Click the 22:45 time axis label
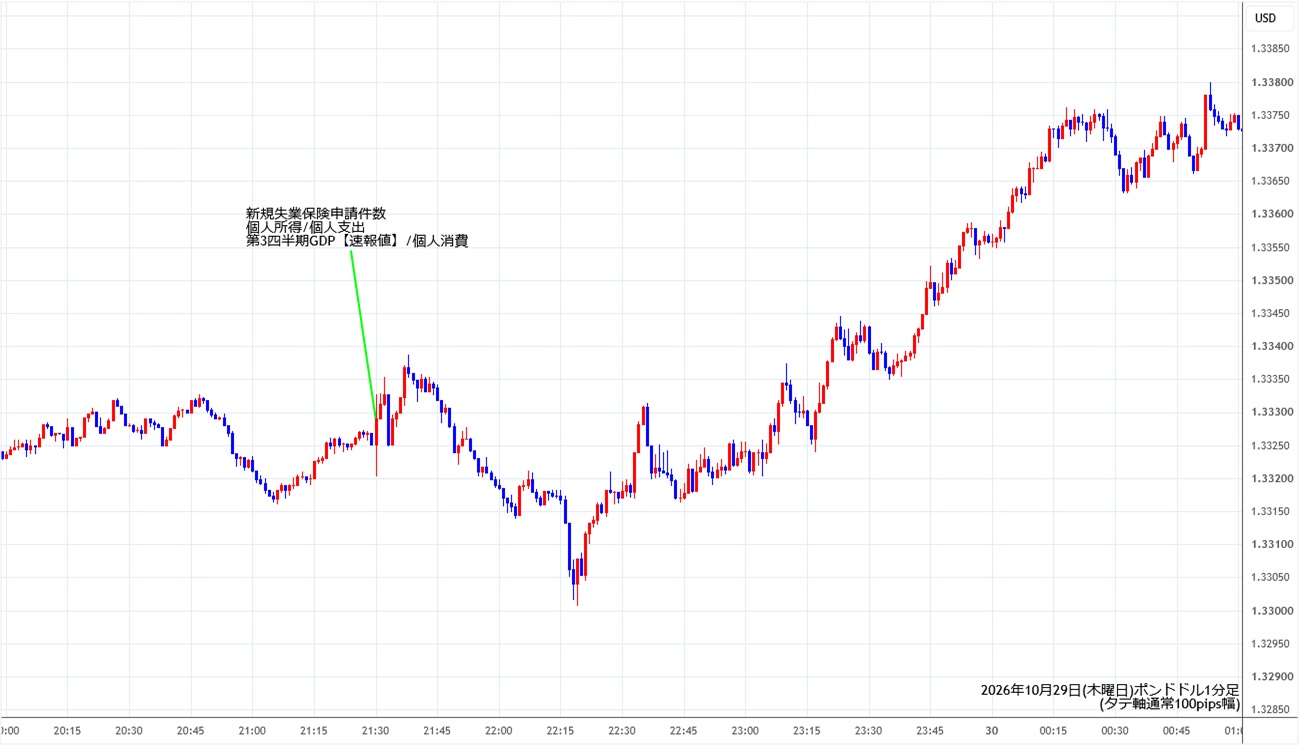The height and width of the screenshot is (745, 1300). click(x=684, y=731)
